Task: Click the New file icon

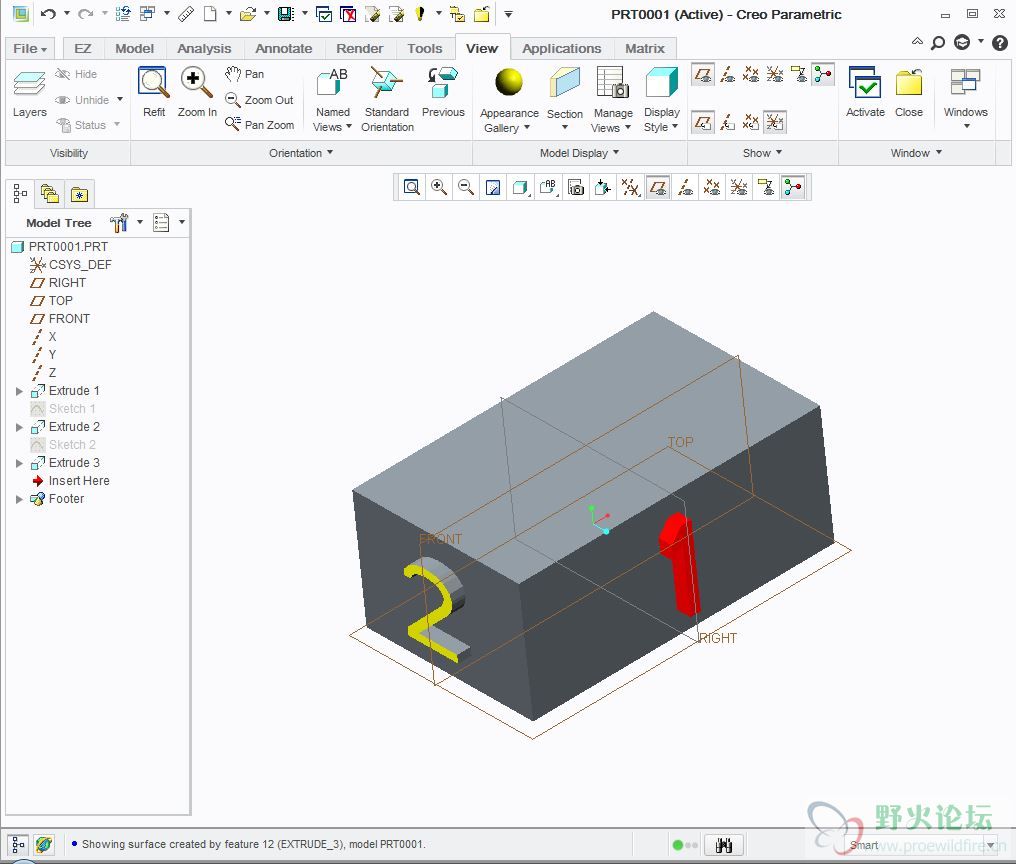Action: [x=210, y=14]
